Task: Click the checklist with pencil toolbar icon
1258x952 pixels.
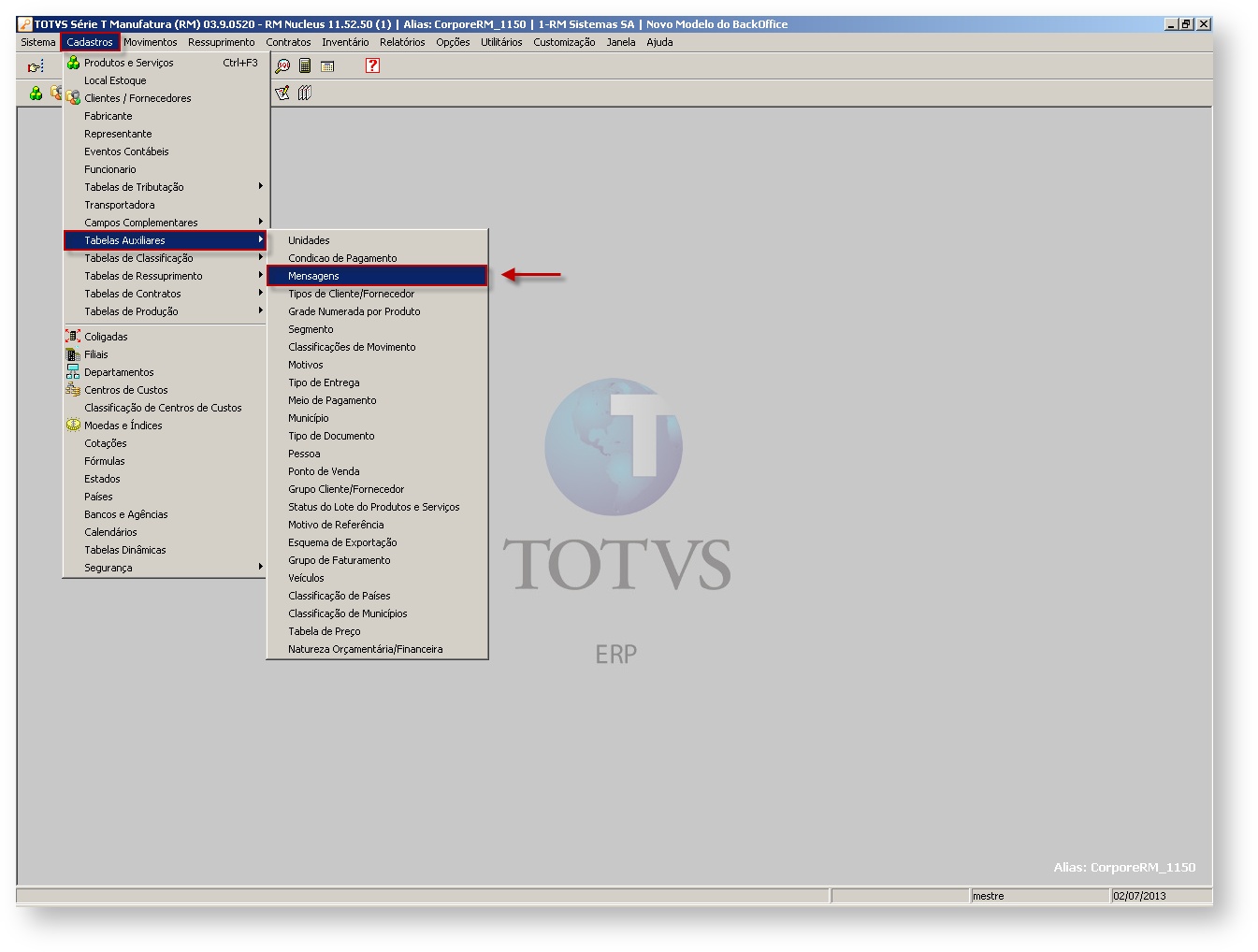Action: [x=282, y=93]
